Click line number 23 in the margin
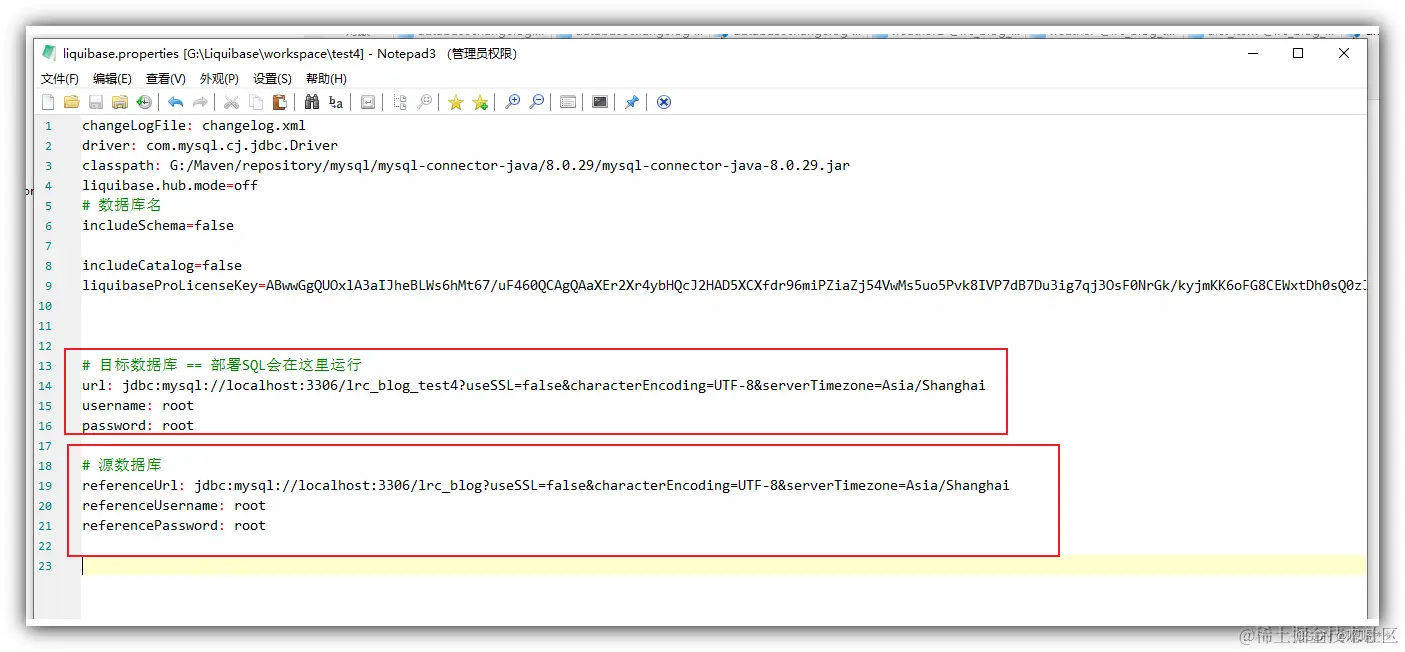The width and height of the screenshot is (1405, 652). pyautogui.click(x=45, y=566)
